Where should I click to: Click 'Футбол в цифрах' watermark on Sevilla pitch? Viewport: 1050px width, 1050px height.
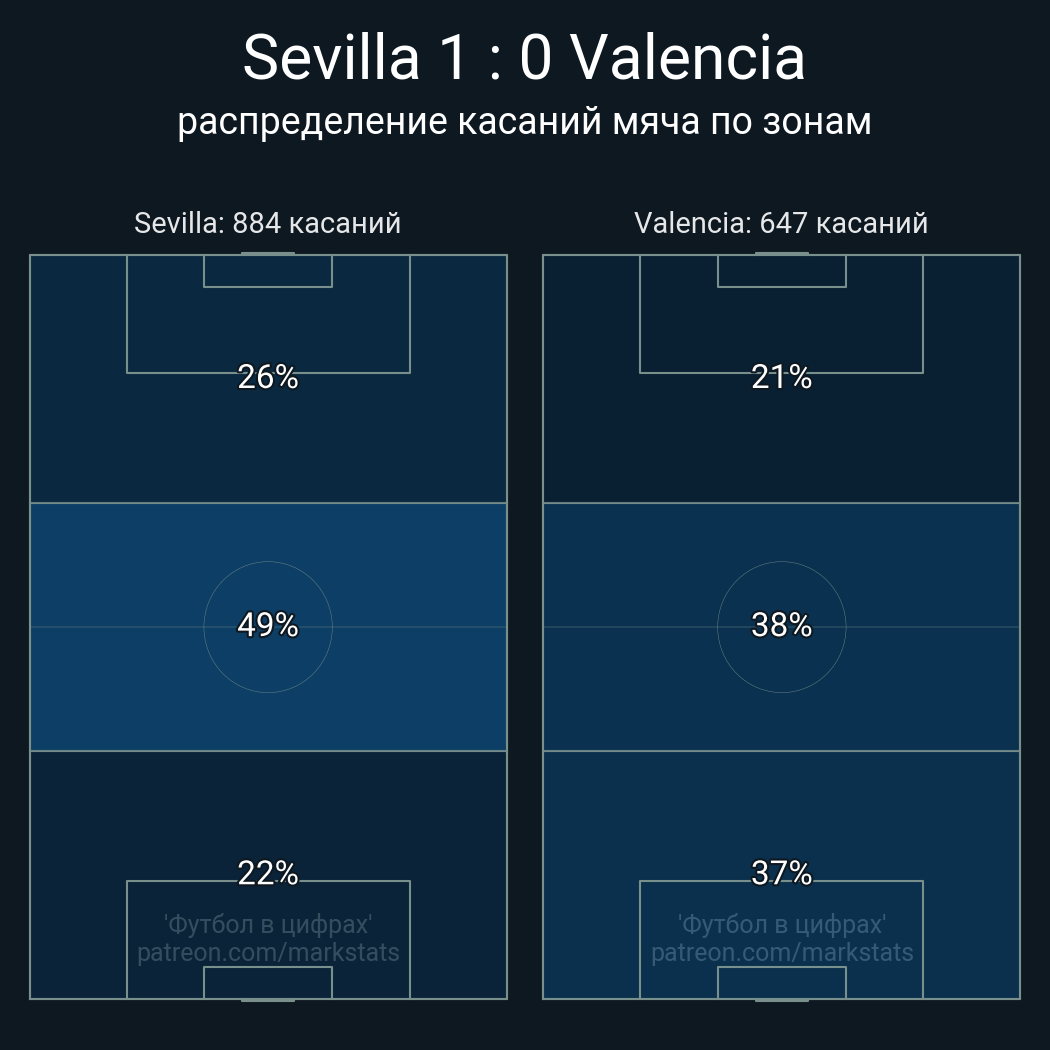pyautogui.click(x=268, y=924)
